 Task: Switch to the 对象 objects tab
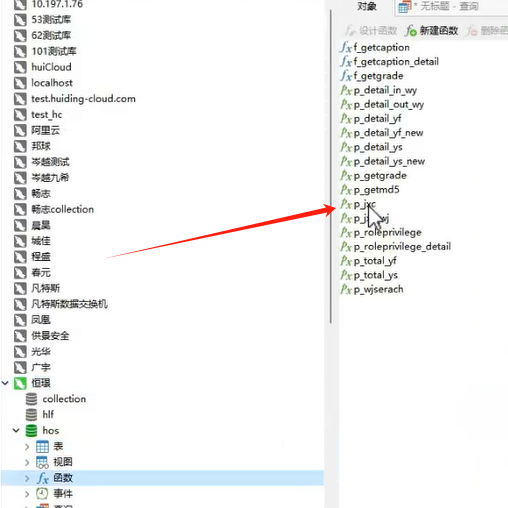click(367, 6)
